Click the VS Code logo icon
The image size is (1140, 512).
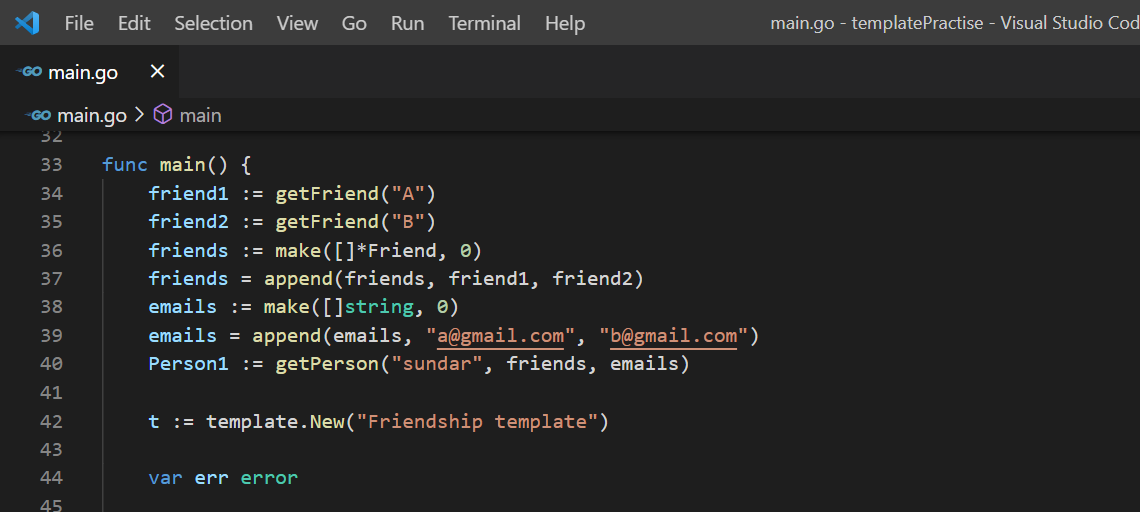point(27,23)
